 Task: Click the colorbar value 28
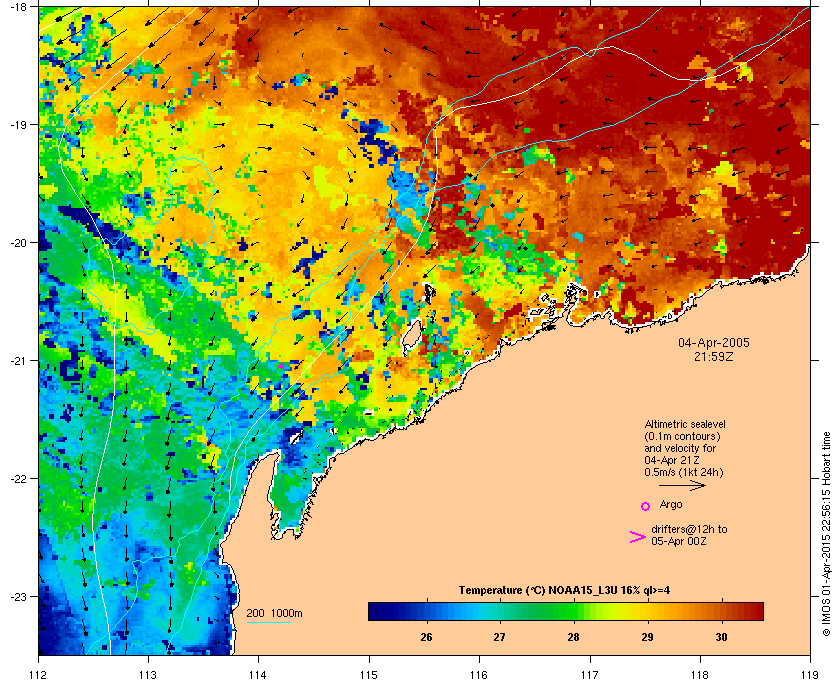[x=573, y=637]
